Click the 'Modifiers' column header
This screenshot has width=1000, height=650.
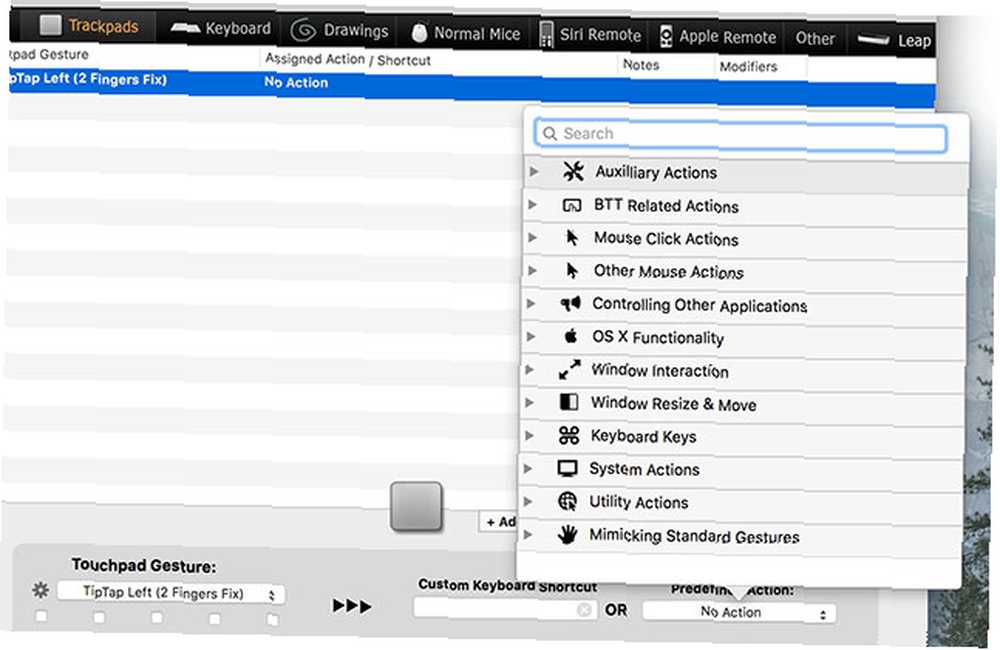(748, 66)
